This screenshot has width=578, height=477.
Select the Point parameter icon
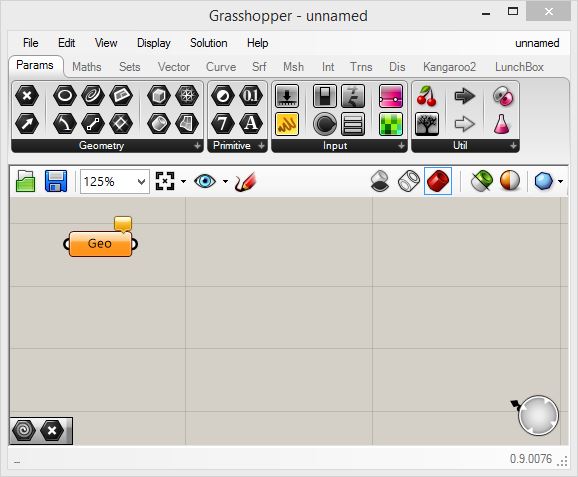[27, 96]
